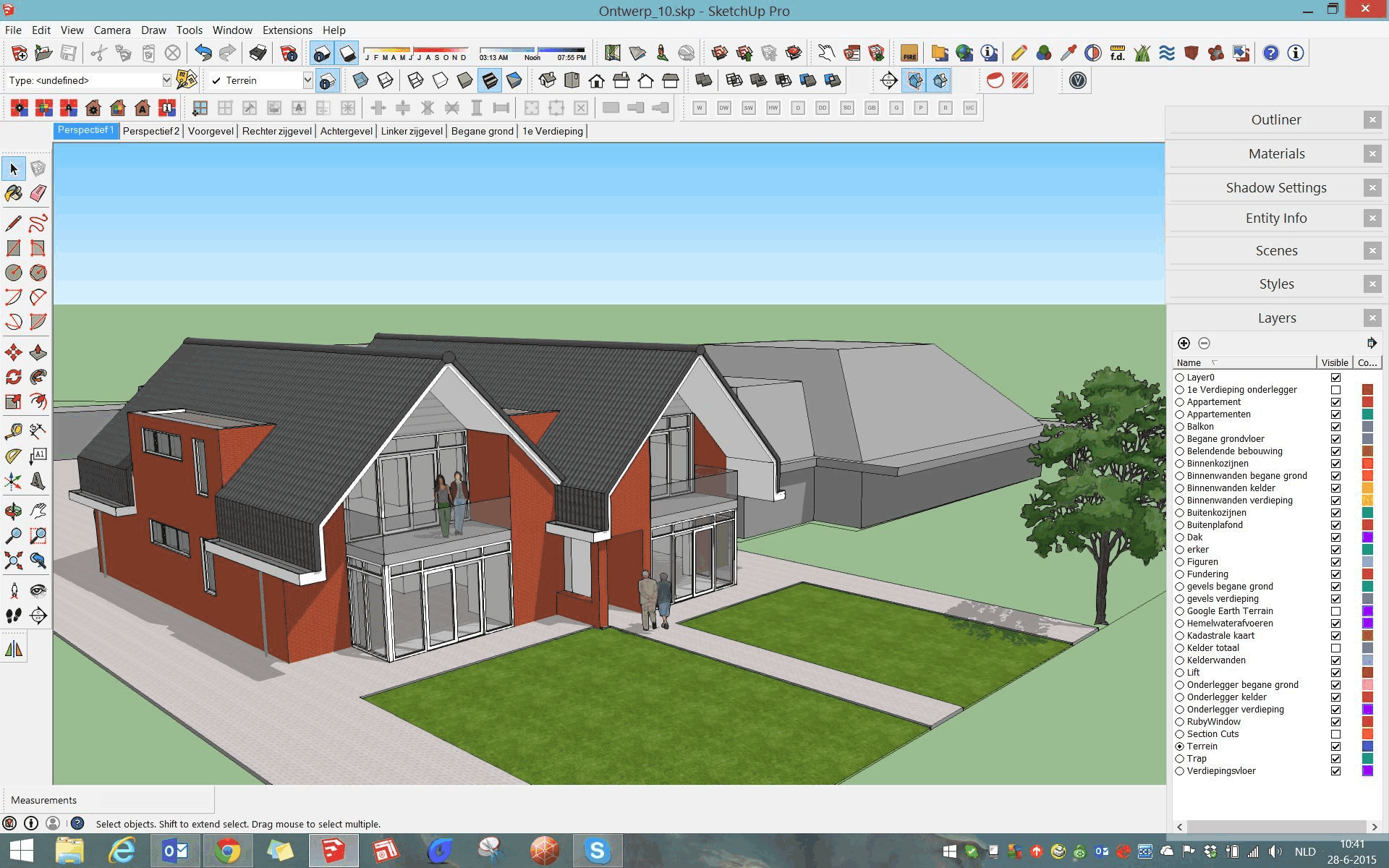Expand the Layers panel header
Image resolution: width=1389 pixels, height=868 pixels.
[1276, 317]
